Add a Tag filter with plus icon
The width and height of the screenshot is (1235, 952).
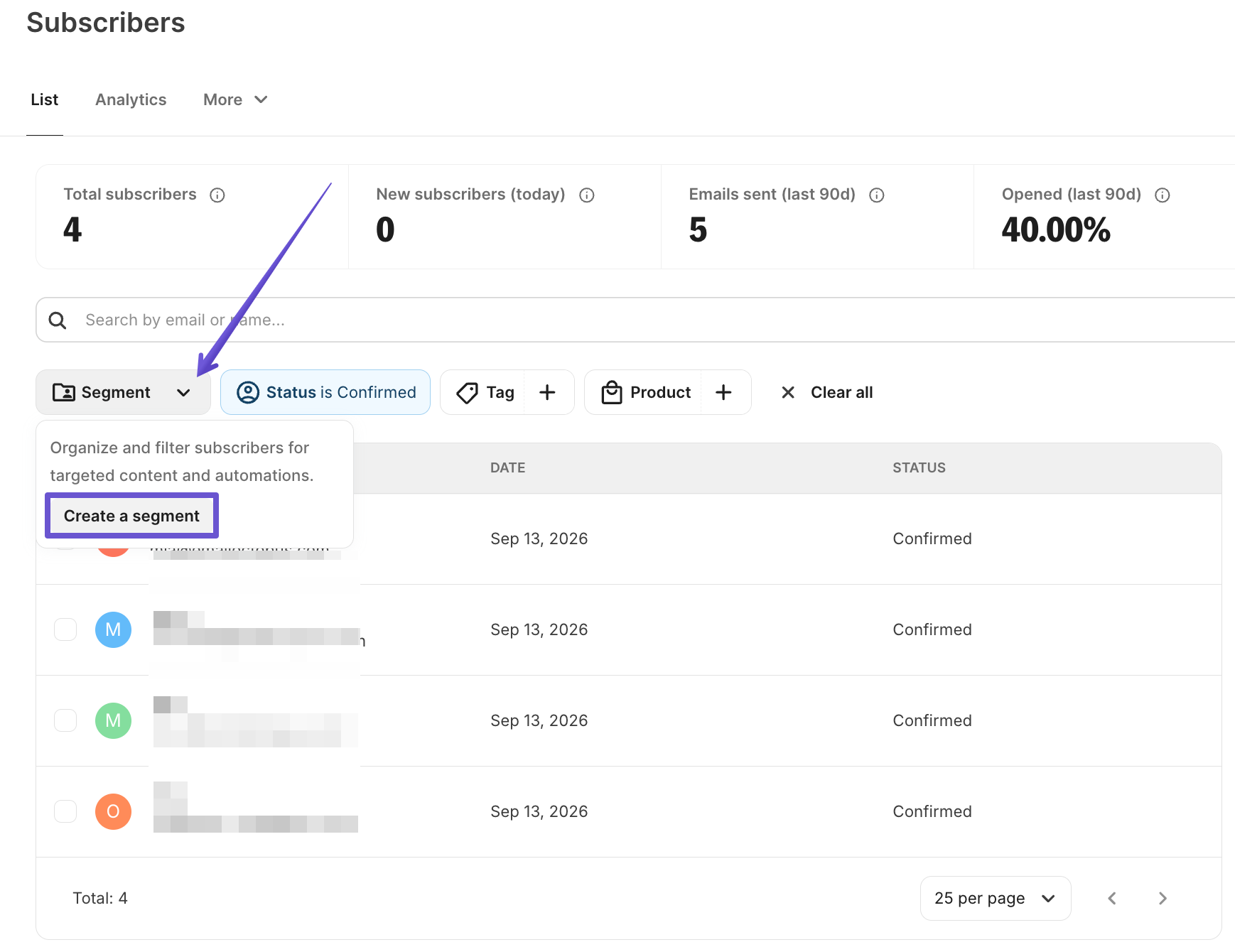[547, 392]
